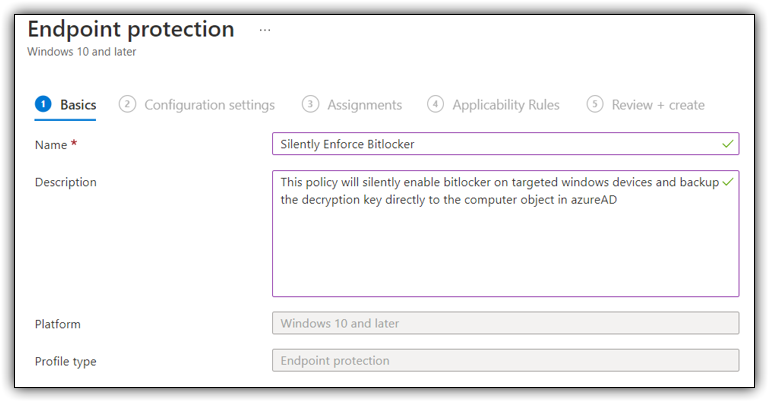Focus the Name field containing Silently Enforce Bitlocker
Image resolution: width=769 pixels, height=402 pixels.
pyautogui.click(x=506, y=144)
